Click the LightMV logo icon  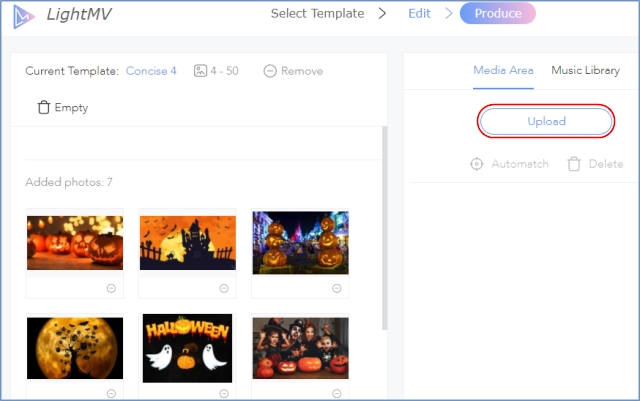pyautogui.click(x=23, y=16)
